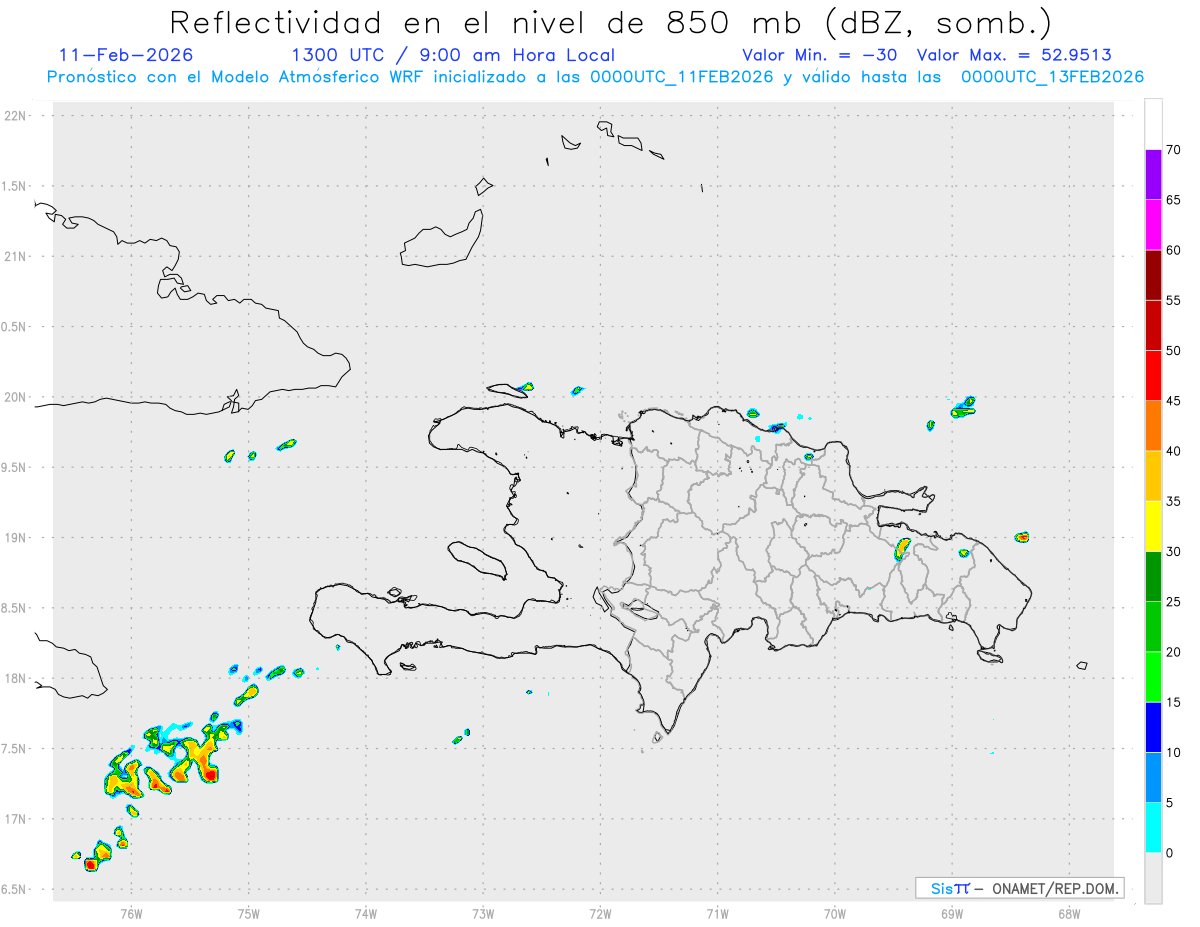The width and height of the screenshot is (1200, 927).
Task: Choose the dark green 25–30 dBZ swatch
Action: pyautogui.click(x=1153, y=577)
